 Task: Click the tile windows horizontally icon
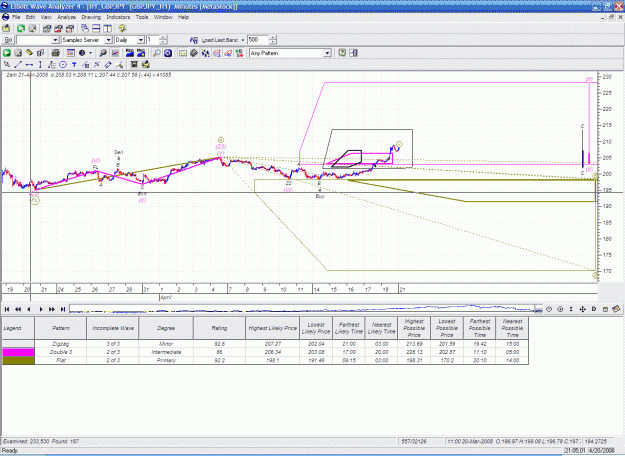(x=96, y=28)
